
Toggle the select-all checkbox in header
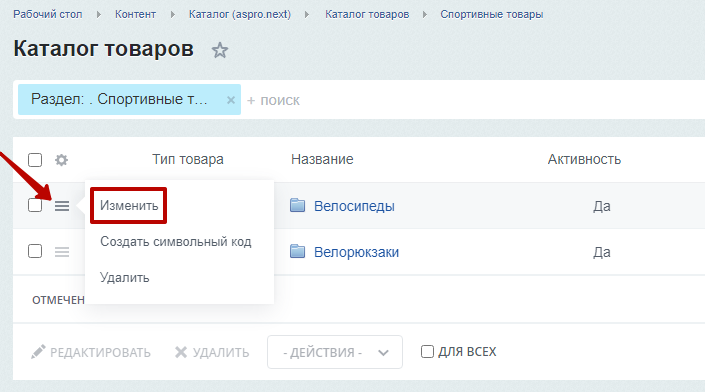click(35, 160)
